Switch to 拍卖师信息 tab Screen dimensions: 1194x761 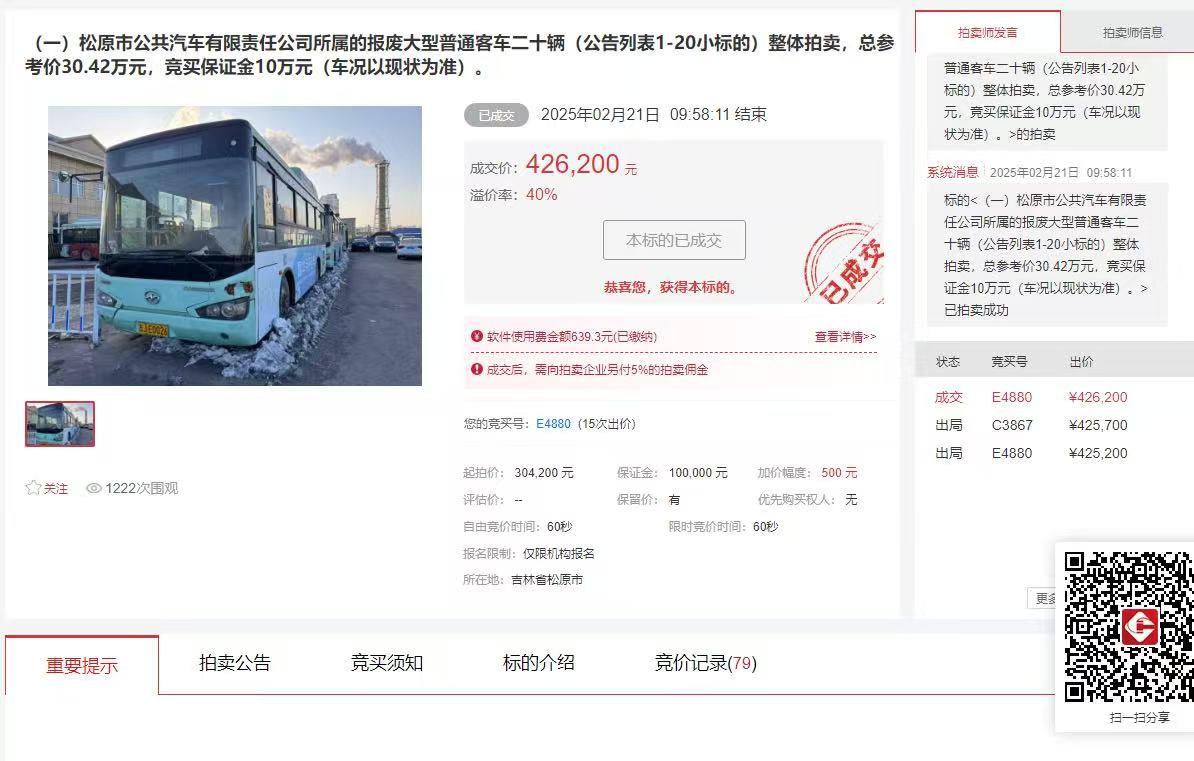tap(1132, 33)
